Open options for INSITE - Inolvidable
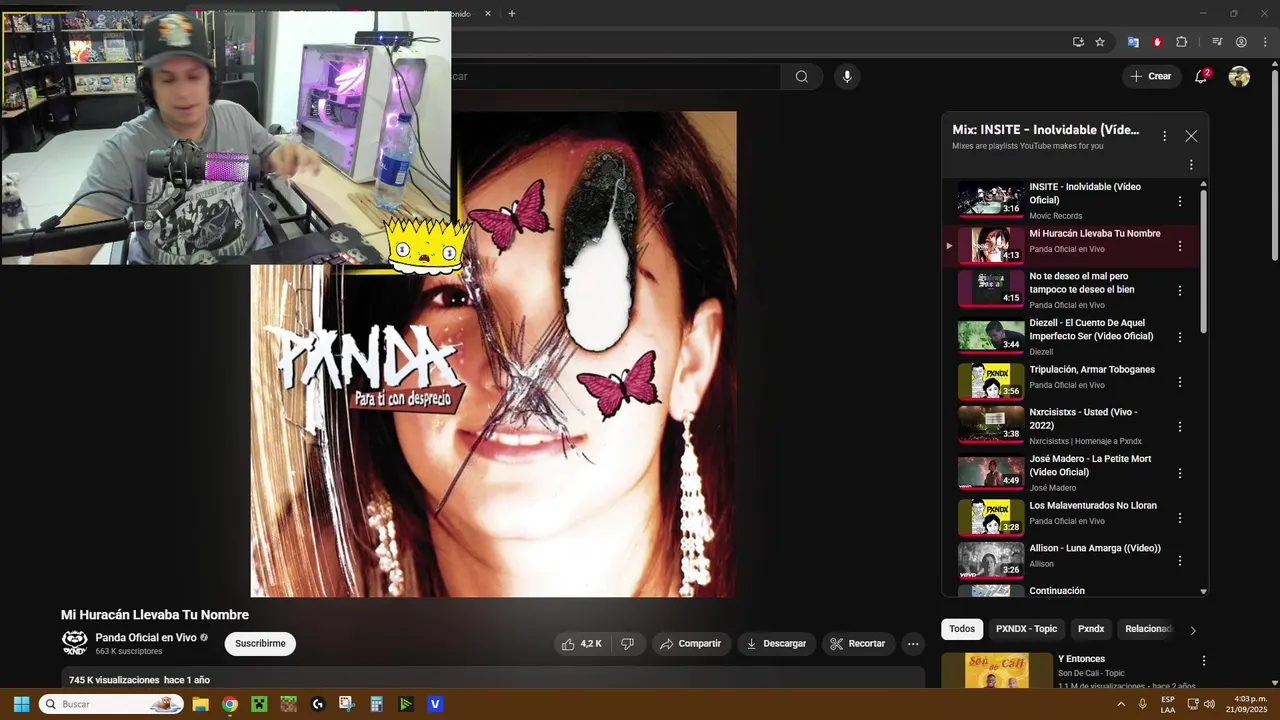 click(1180, 201)
